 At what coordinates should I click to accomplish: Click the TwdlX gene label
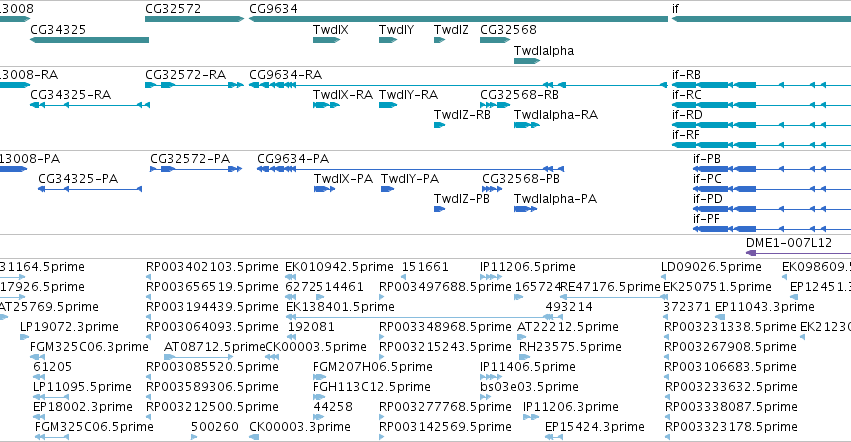[331, 30]
